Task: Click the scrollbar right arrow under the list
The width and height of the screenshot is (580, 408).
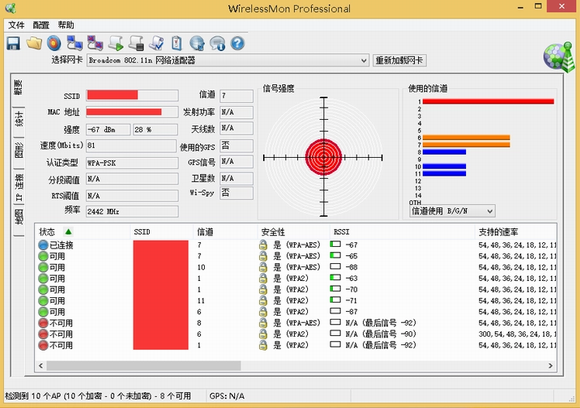Action: 550,365
